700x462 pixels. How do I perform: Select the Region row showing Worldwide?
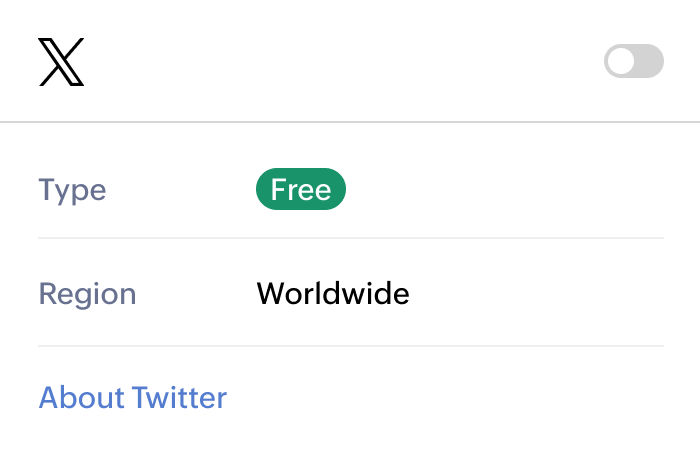[351, 293]
